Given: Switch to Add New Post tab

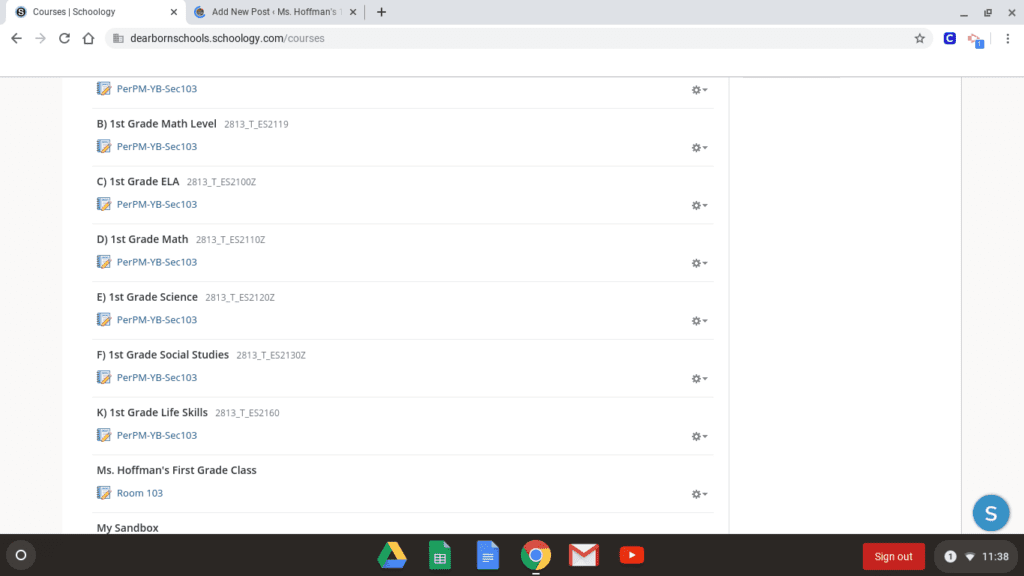Looking at the screenshot, I should pos(274,12).
